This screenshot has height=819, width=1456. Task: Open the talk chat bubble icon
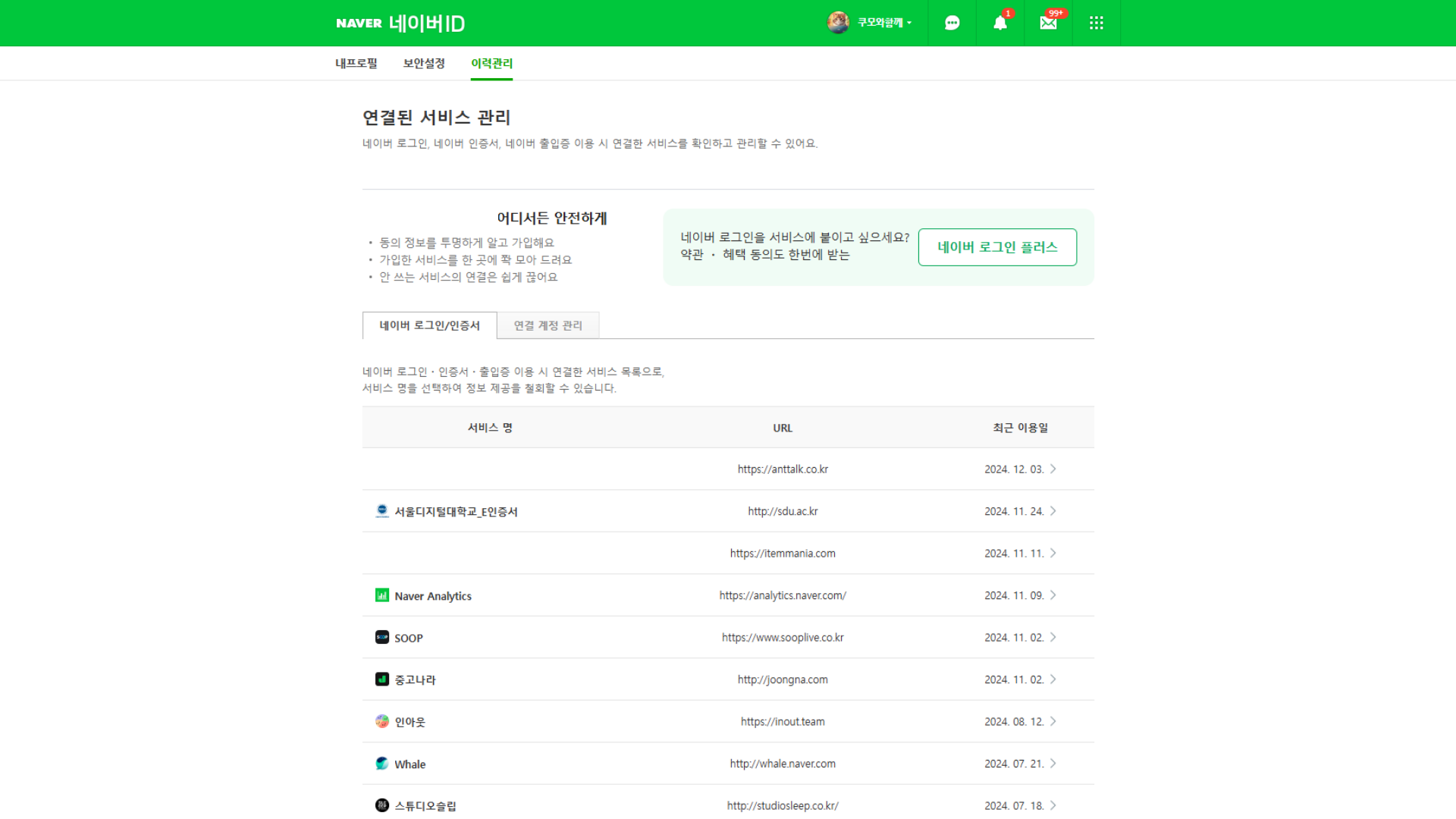952,23
